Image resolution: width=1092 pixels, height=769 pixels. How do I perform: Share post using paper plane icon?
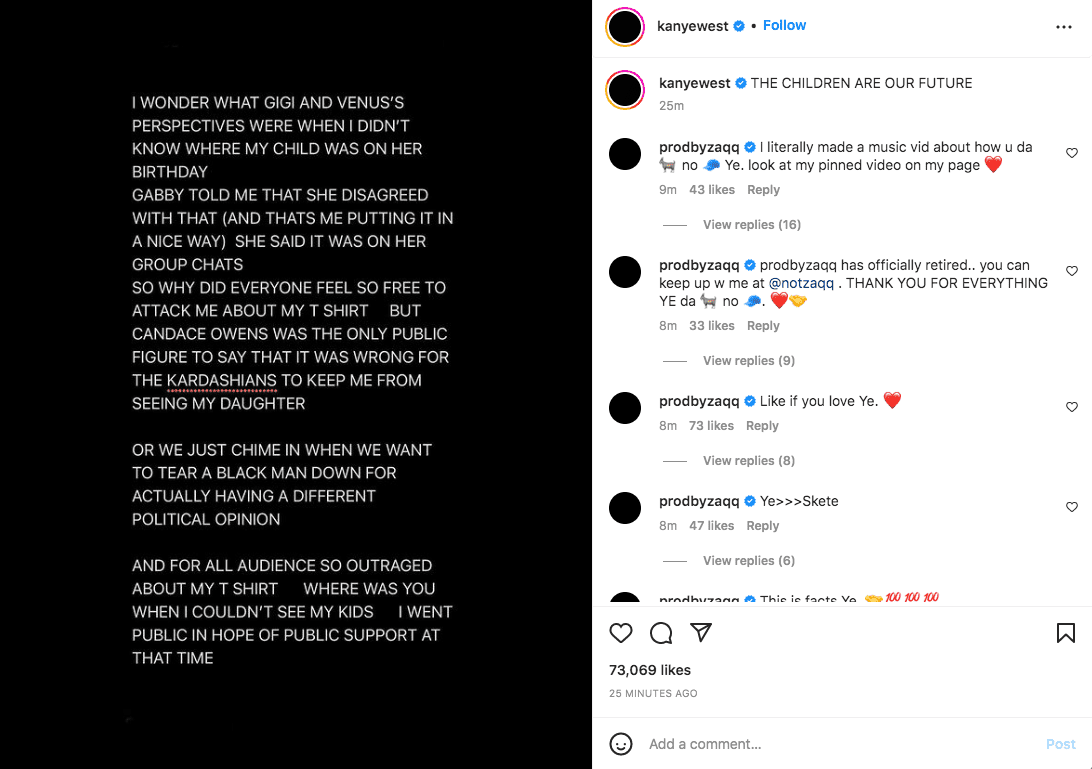tap(701, 632)
